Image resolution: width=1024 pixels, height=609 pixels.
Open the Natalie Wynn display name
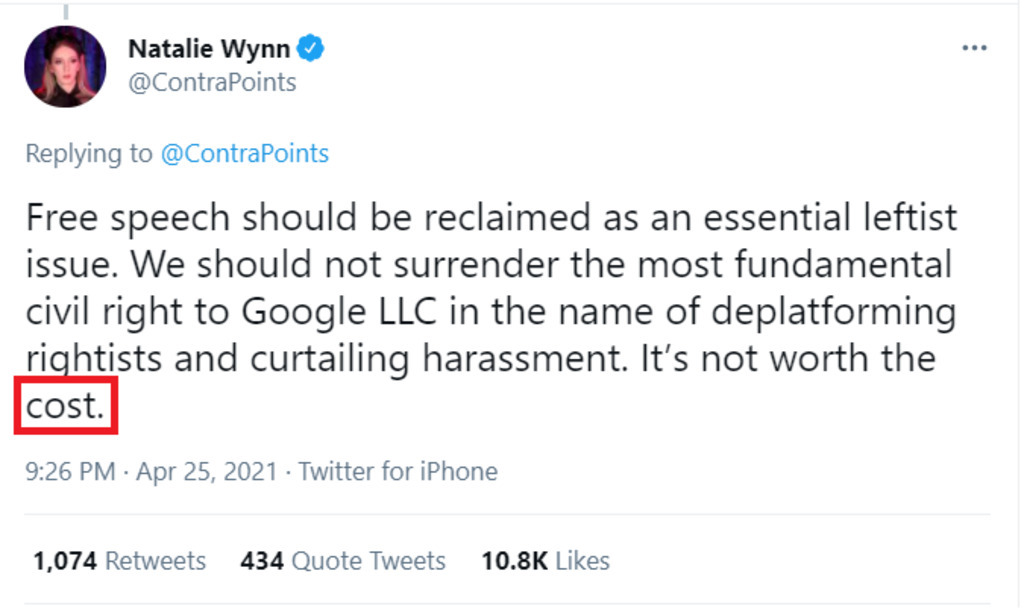pyautogui.click(x=209, y=48)
